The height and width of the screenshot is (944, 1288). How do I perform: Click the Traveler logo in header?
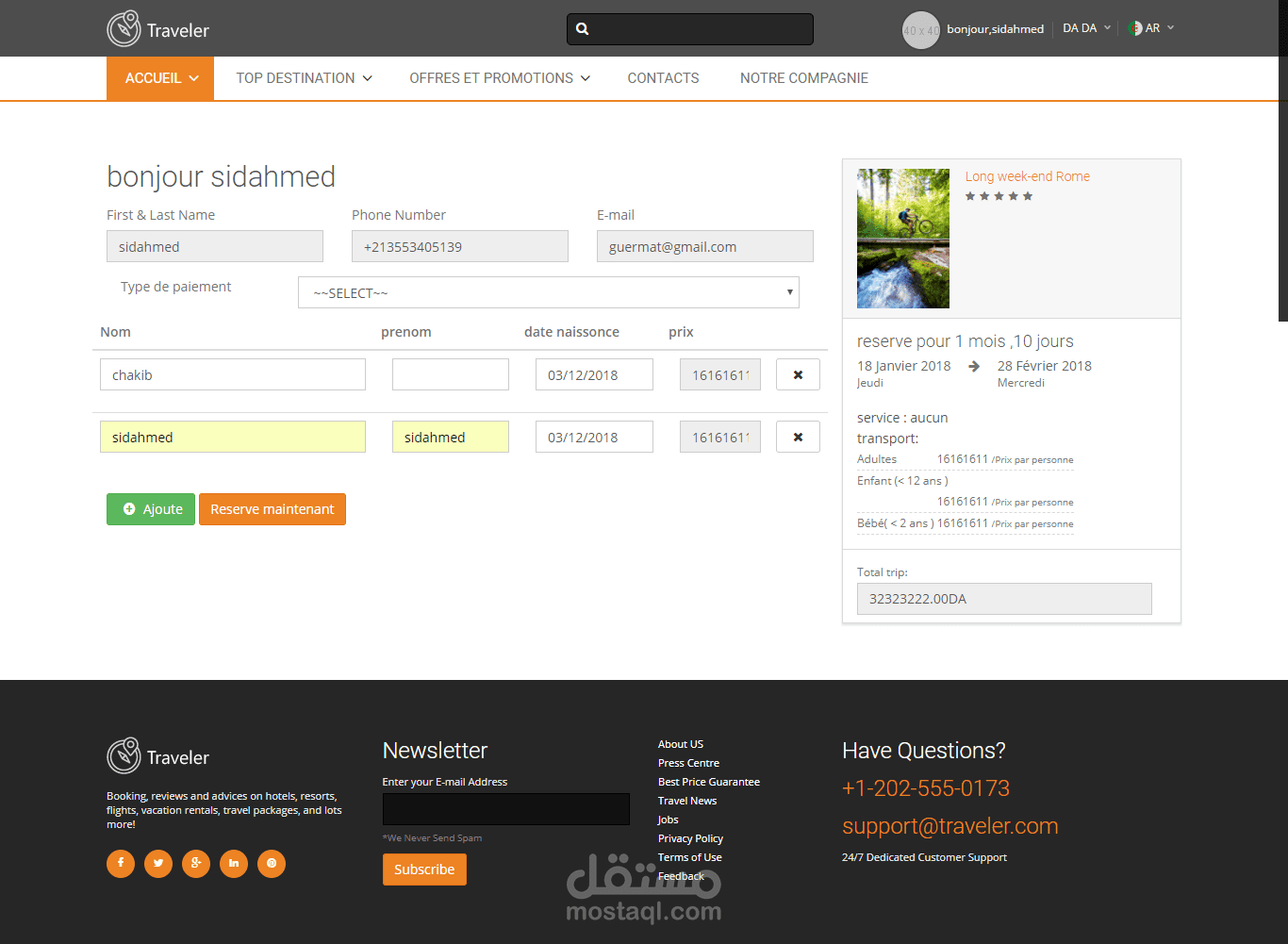pyautogui.click(x=157, y=29)
